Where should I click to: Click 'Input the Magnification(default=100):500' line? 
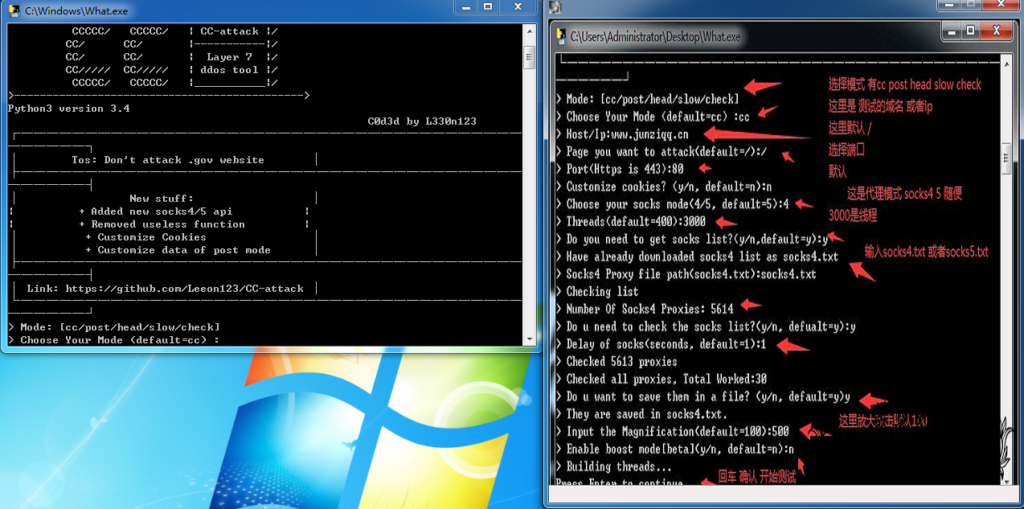click(x=673, y=431)
